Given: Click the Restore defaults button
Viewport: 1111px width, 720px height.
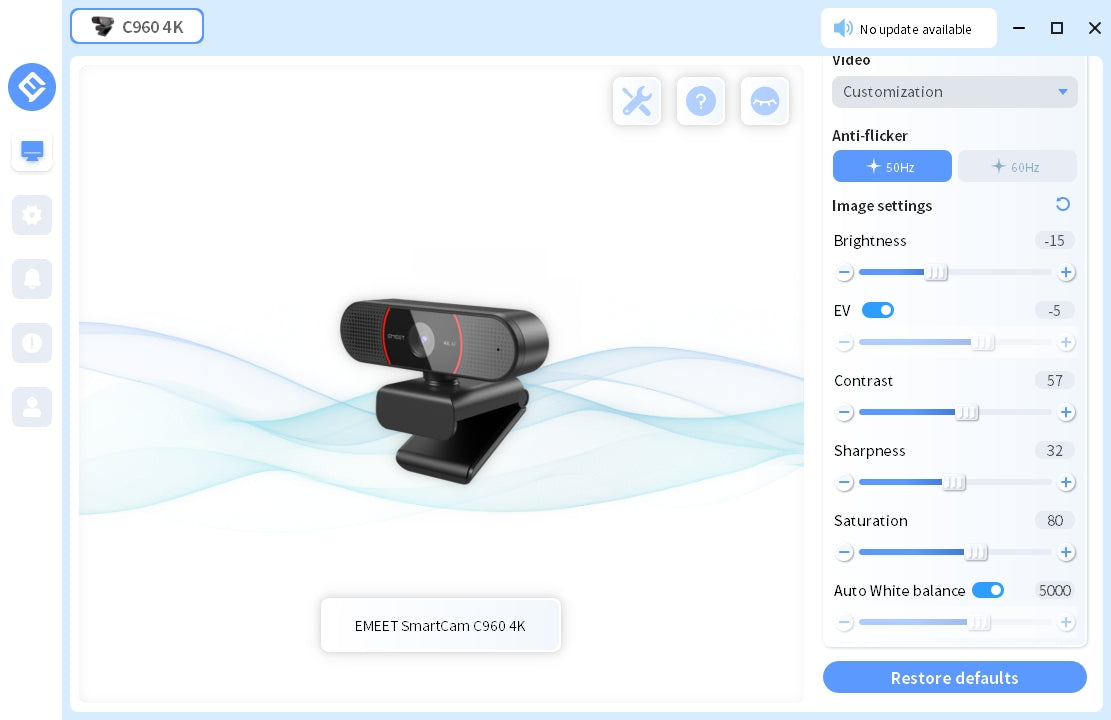Looking at the screenshot, I should [954, 677].
